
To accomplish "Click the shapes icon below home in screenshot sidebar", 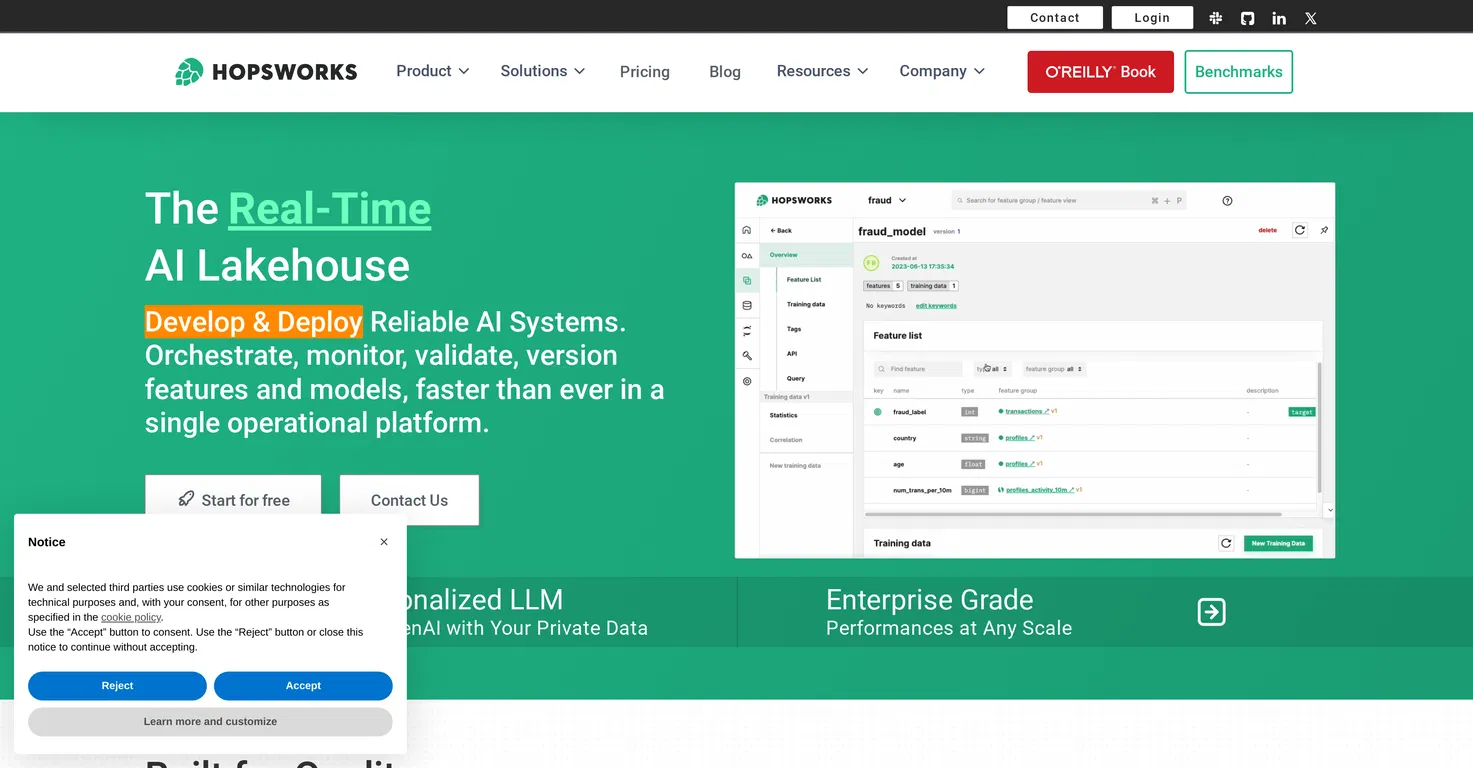I will click(747, 256).
